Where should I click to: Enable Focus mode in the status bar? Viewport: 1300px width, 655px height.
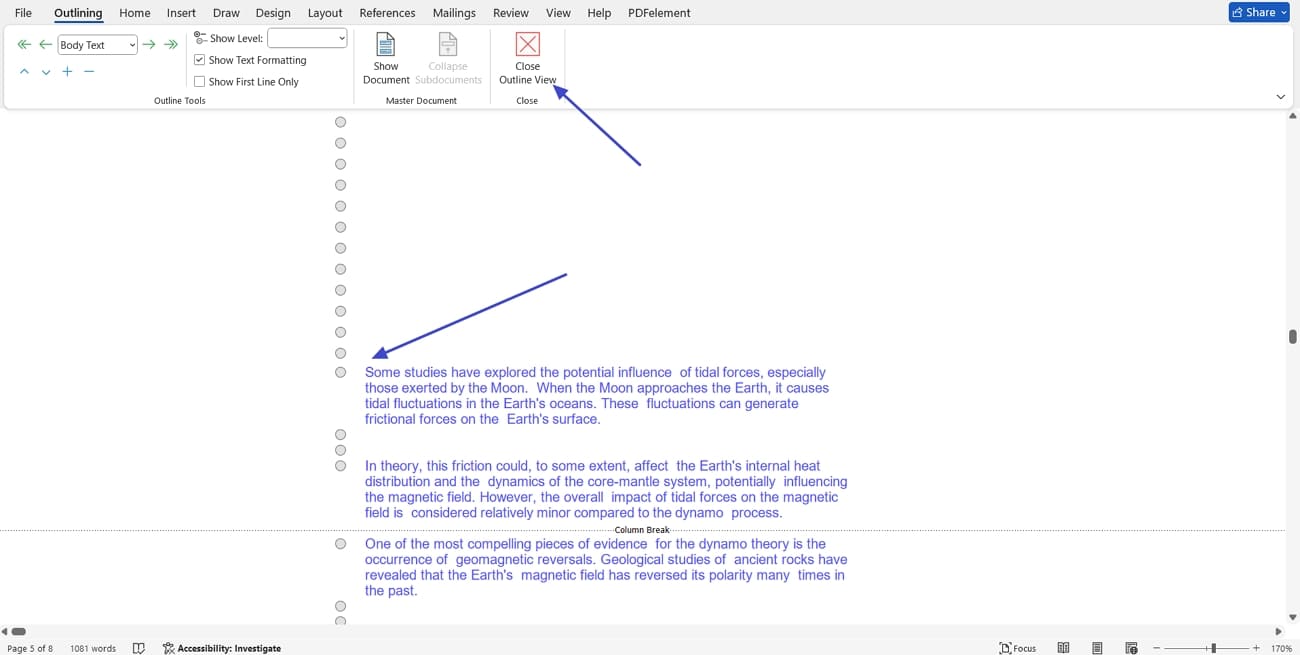(1017, 648)
